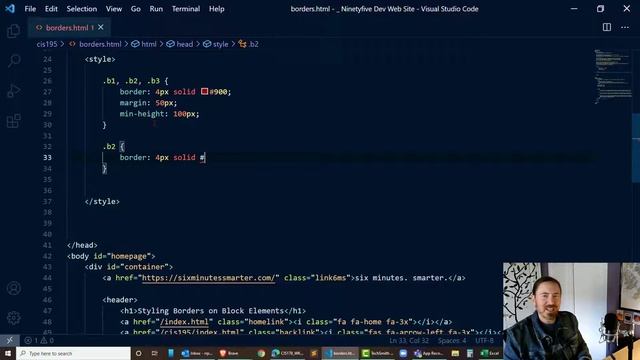Click the div id="container" line

[x=129, y=267]
